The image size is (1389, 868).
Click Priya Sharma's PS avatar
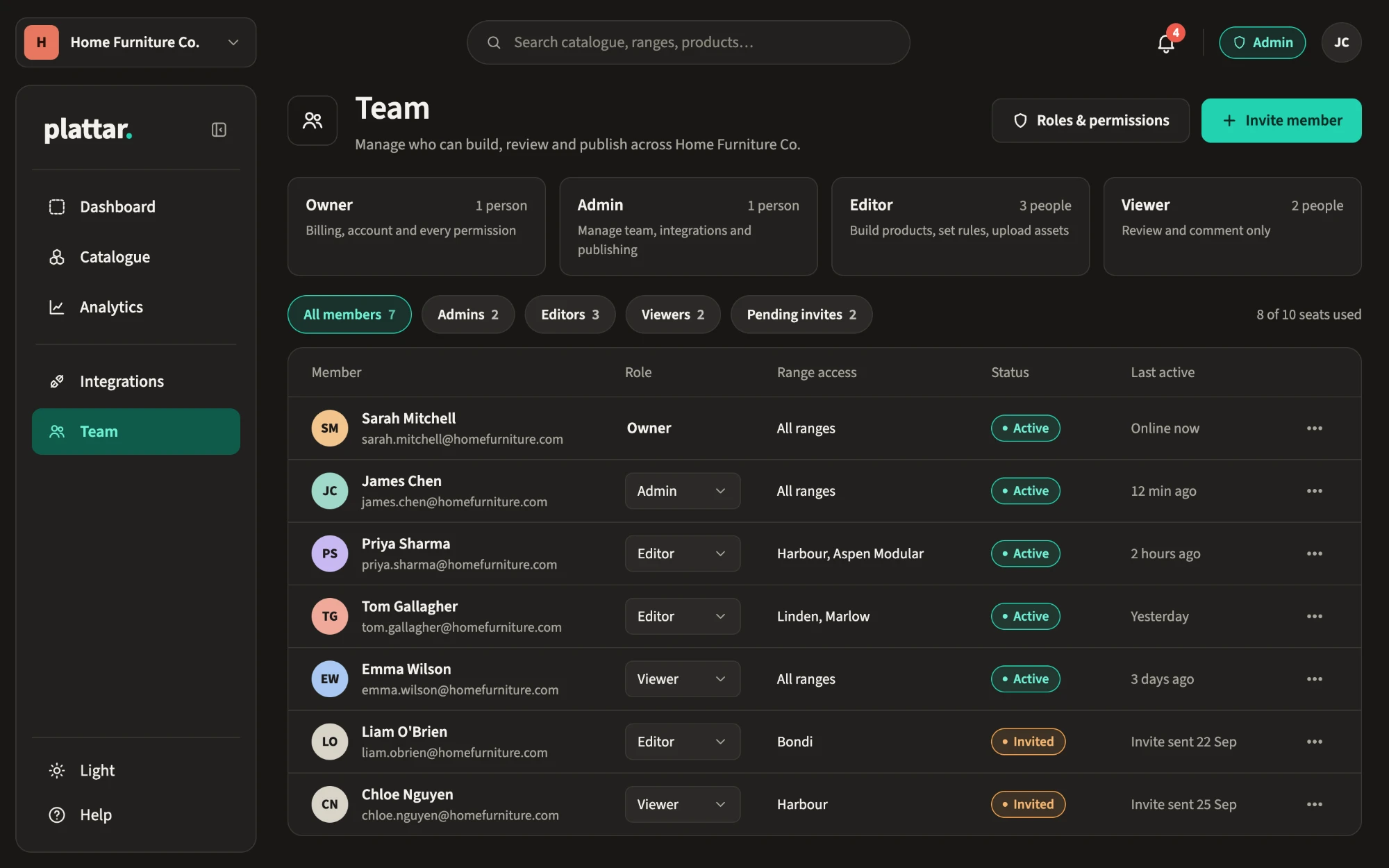click(x=329, y=553)
